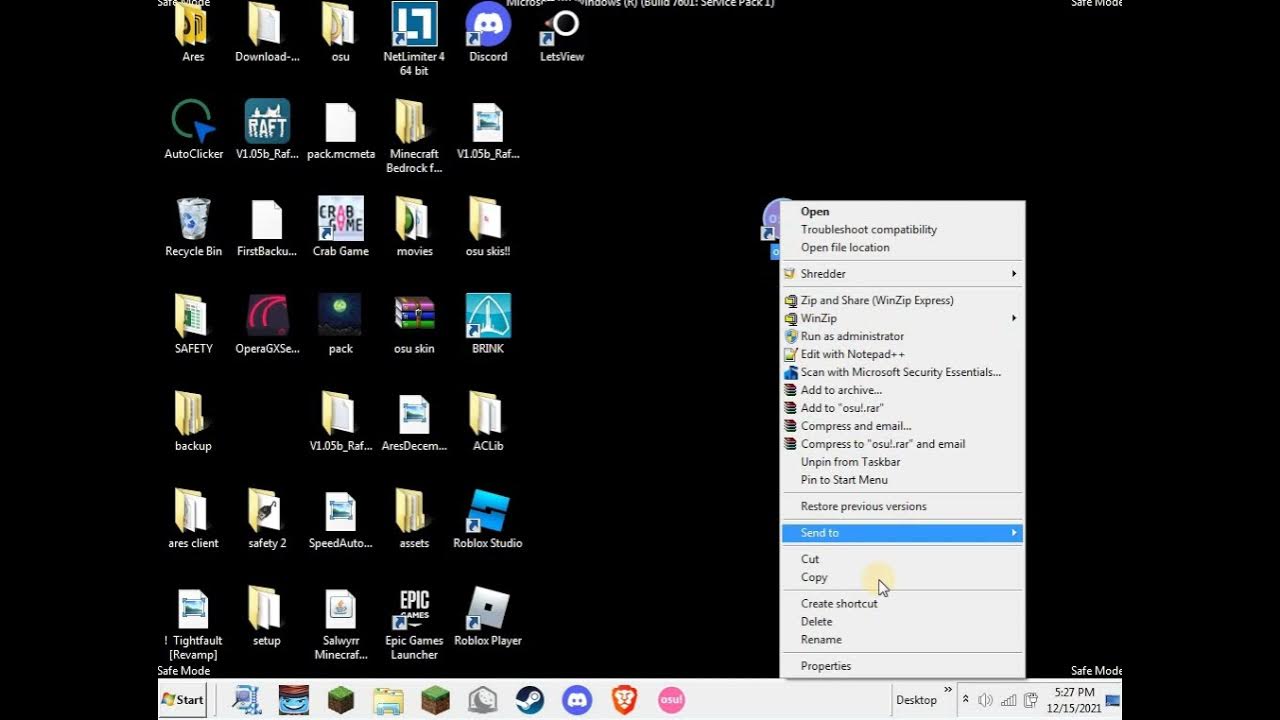Select the AresDecem... image file icon
This screenshot has width=1280, height=720.
pyautogui.click(x=414, y=421)
